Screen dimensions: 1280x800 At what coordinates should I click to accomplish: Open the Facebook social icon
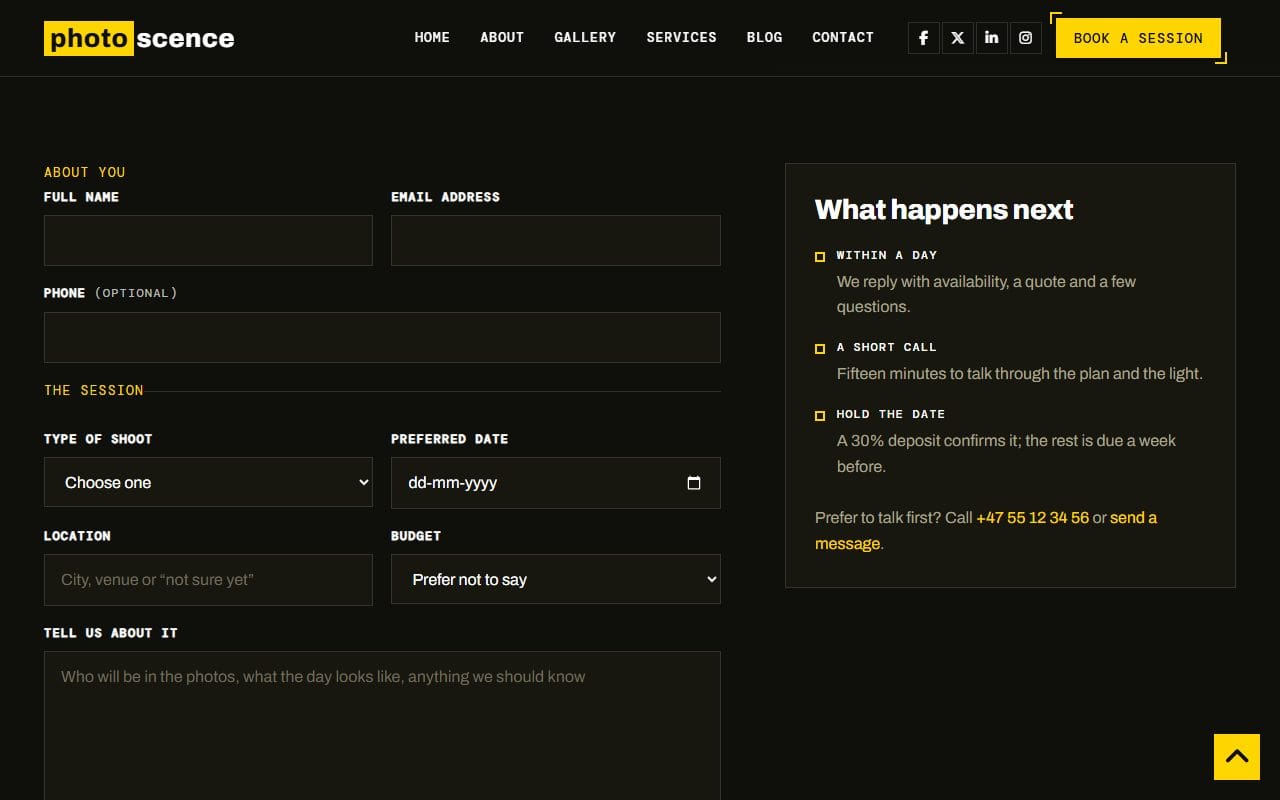[x=923, y=38]
